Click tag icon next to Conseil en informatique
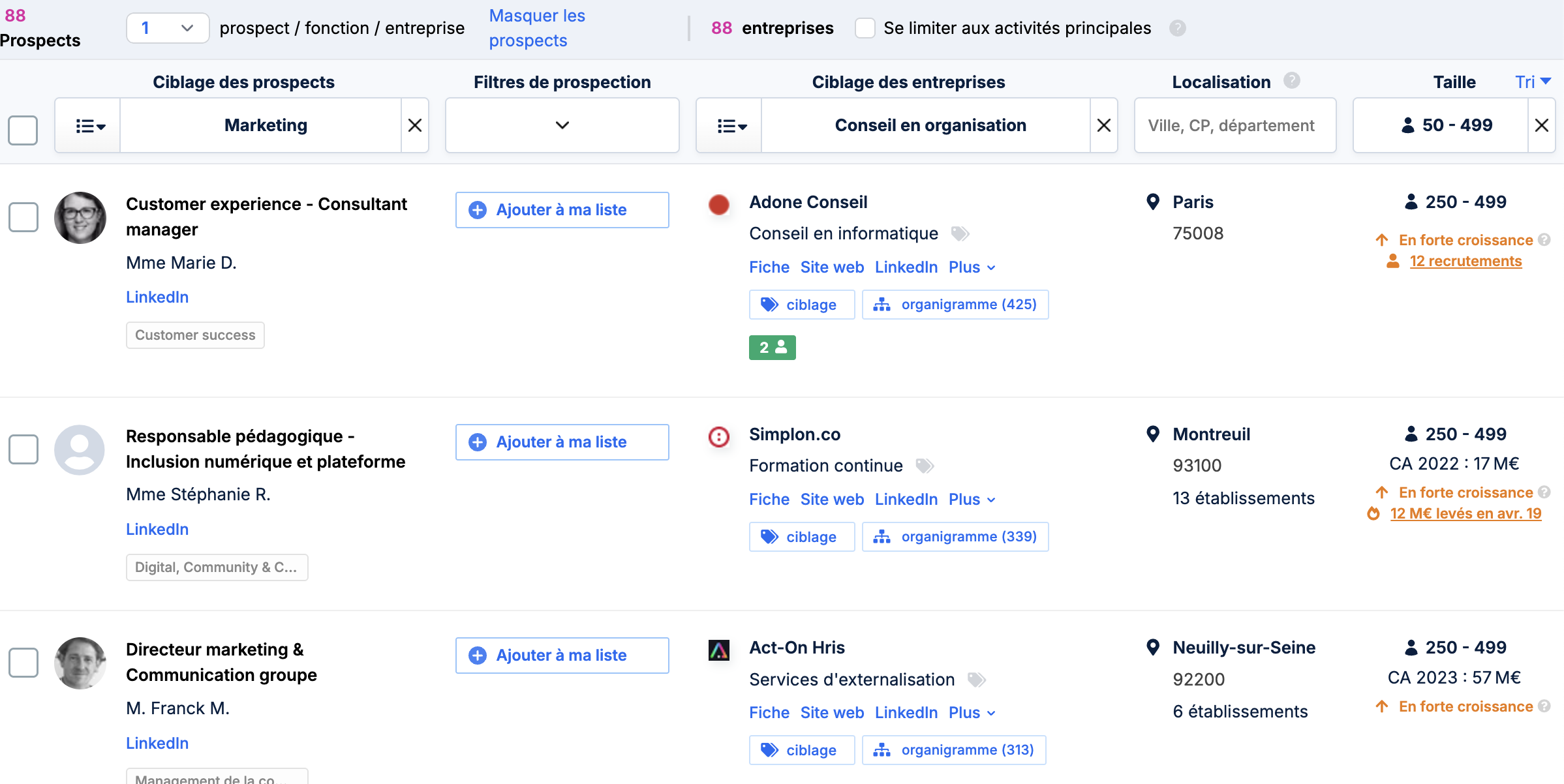This screenshot has height=784, width=1564. (x=960, y=234)
